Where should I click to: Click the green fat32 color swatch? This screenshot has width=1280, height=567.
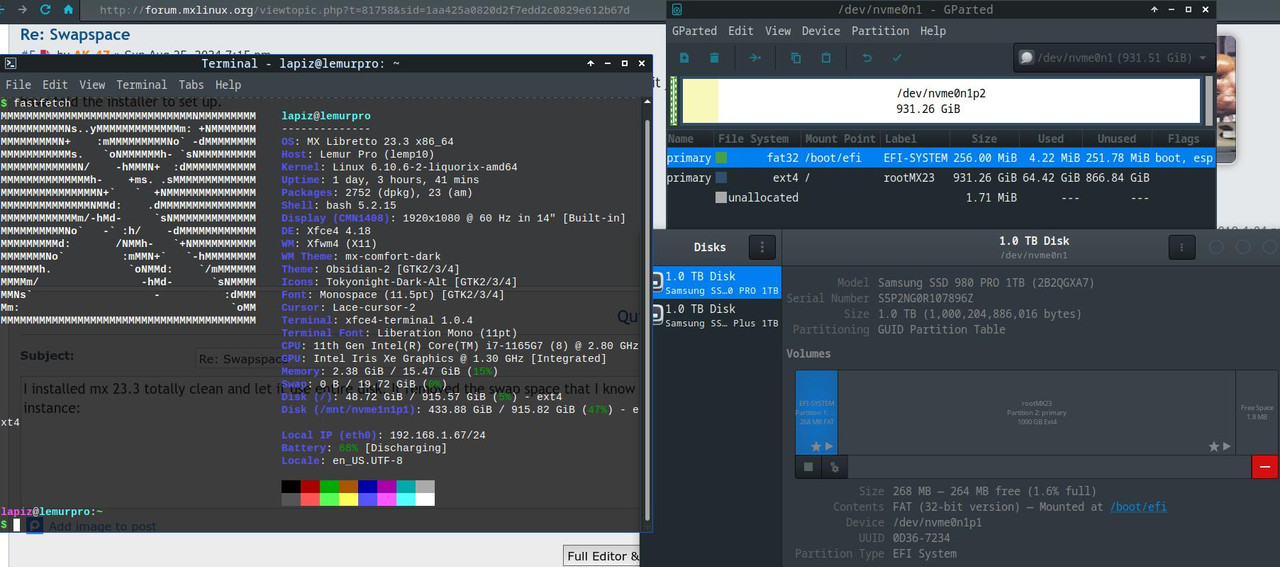(721, 157)
